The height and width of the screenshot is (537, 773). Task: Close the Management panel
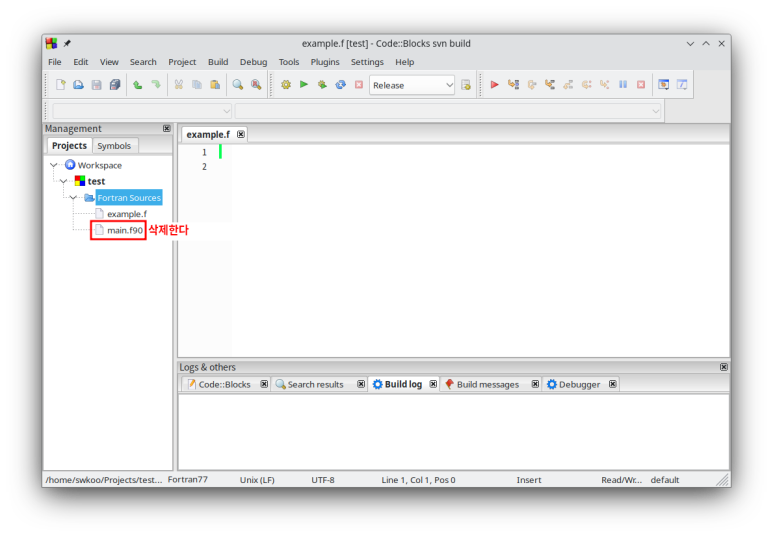pos(167,128)
